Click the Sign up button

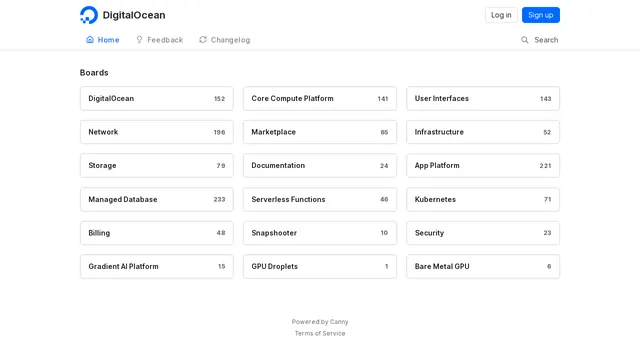pyautogui.click(x=541, y=15)
